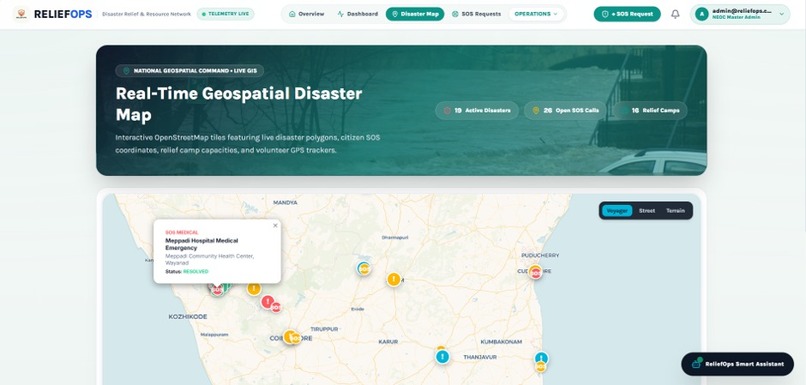Click the 16 Relief Camps stat pill
This screenshot has width=806, height=385.
click(x=650, y=111)
